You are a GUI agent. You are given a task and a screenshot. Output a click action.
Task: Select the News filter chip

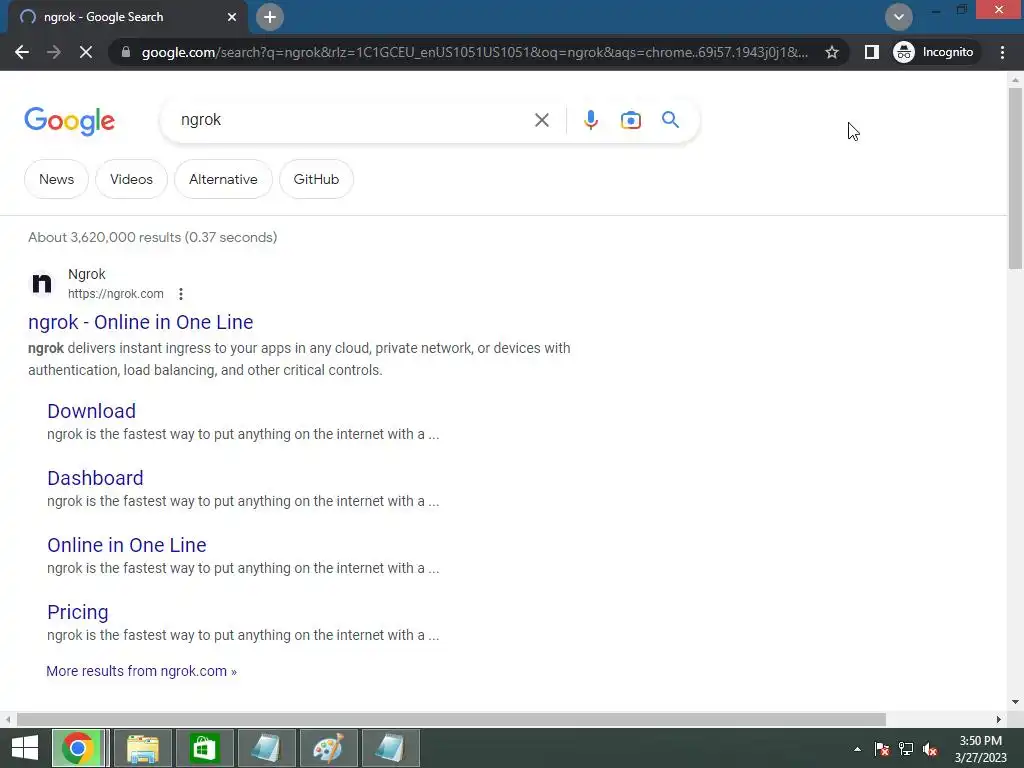[x=56, y=179]
